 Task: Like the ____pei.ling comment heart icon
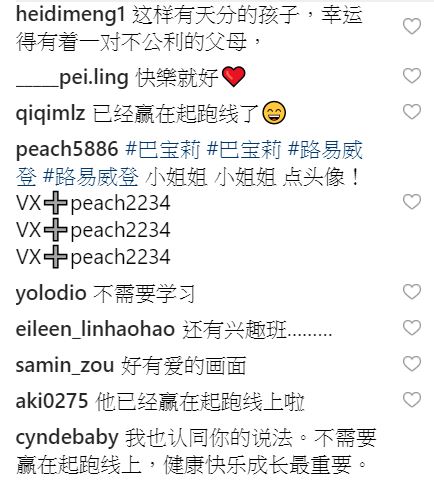pos(412,75)
